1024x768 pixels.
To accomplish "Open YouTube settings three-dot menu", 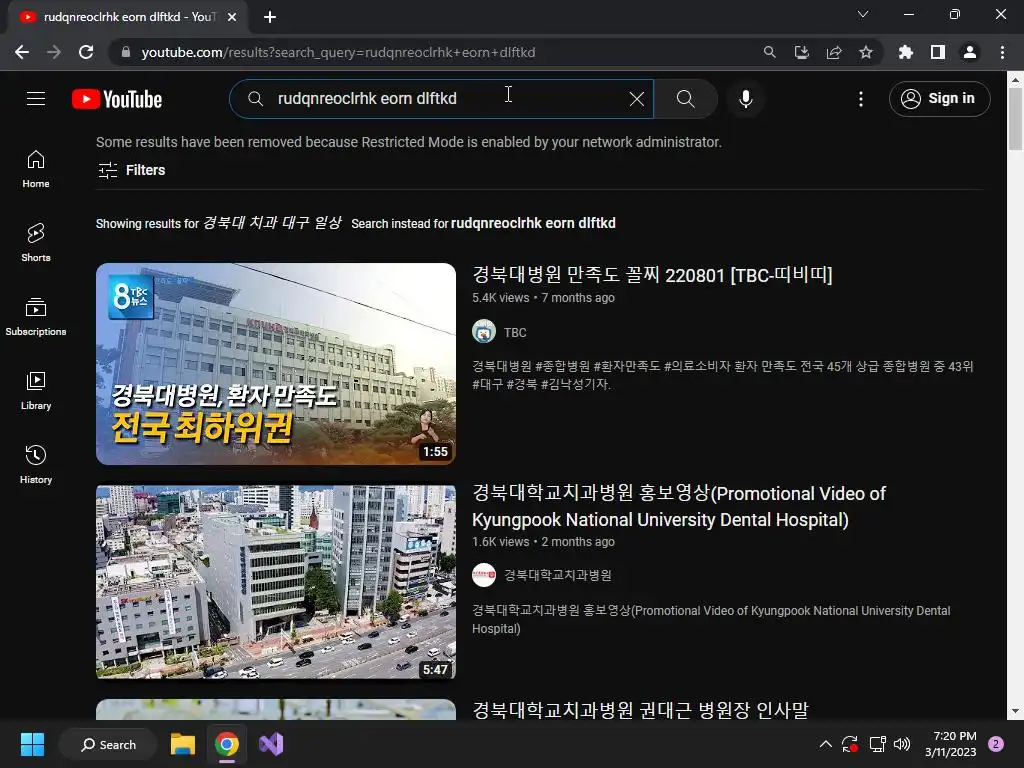I will [x=861, y=99].
